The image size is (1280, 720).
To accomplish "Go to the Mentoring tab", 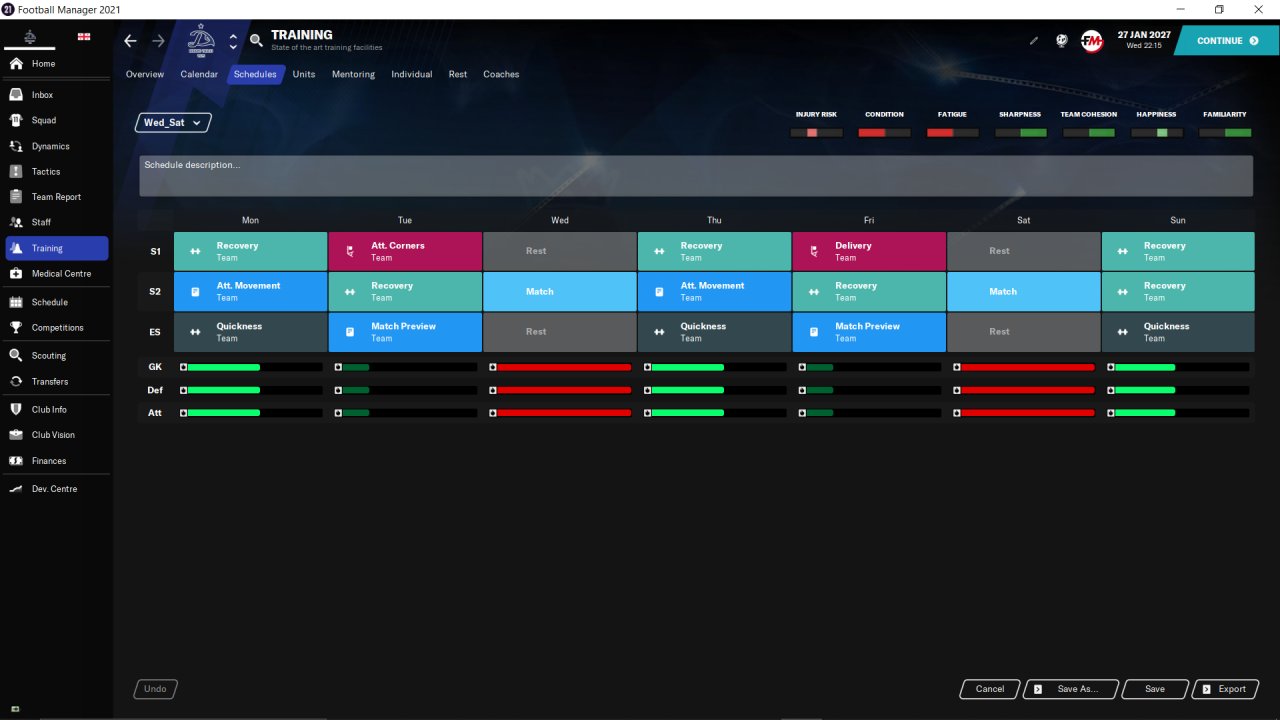I will 353,74.
